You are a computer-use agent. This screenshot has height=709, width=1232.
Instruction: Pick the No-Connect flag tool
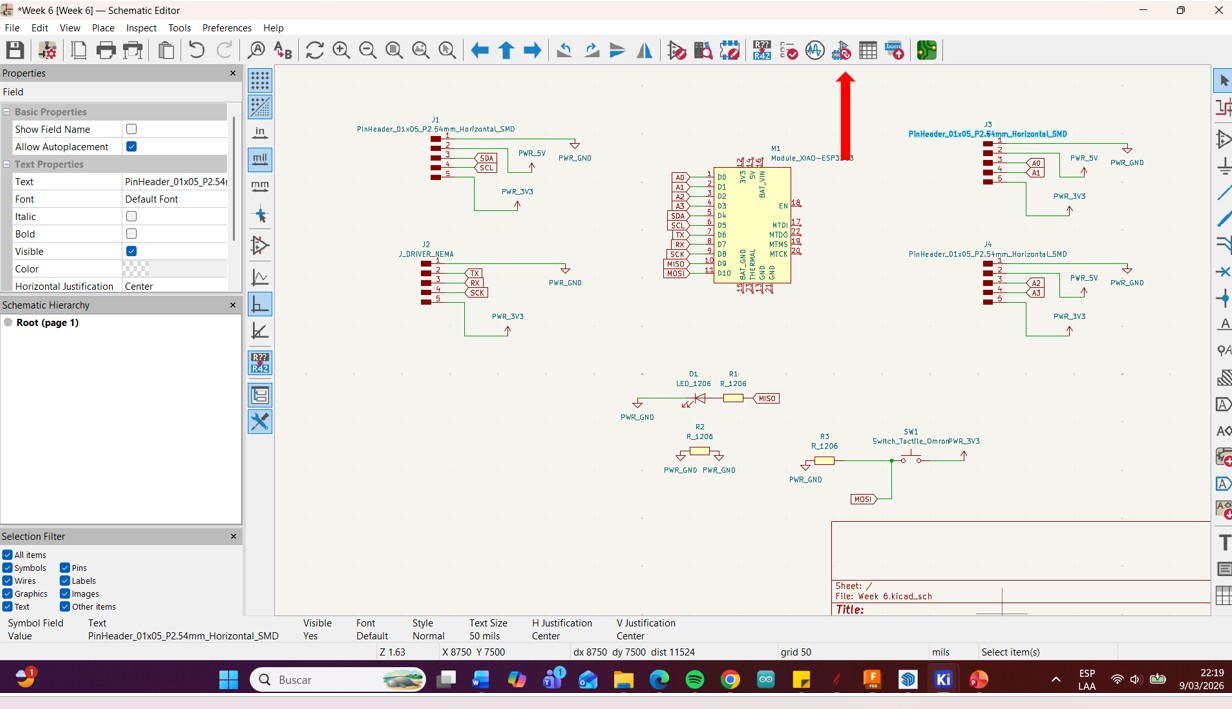[1223, 272]
